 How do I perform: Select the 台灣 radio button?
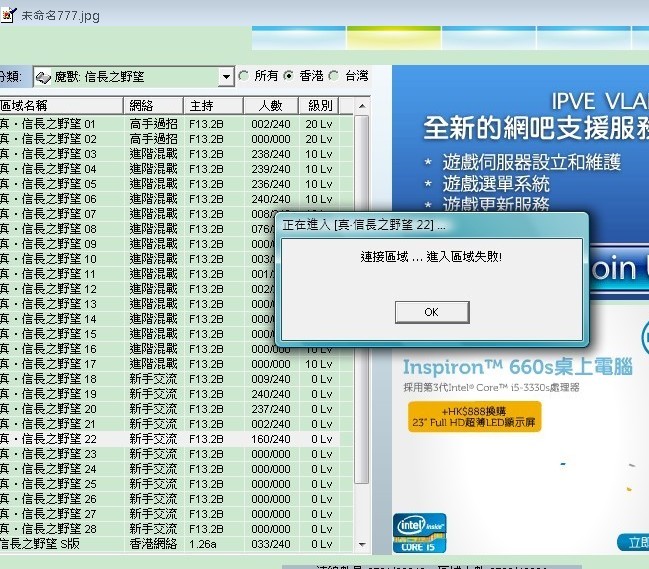click(334, 76)
